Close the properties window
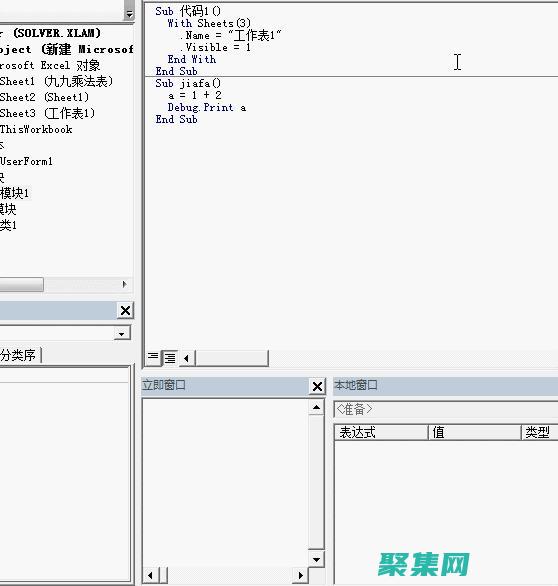The height and width of the screenshot is (586, 558). (x=125, y=310)
